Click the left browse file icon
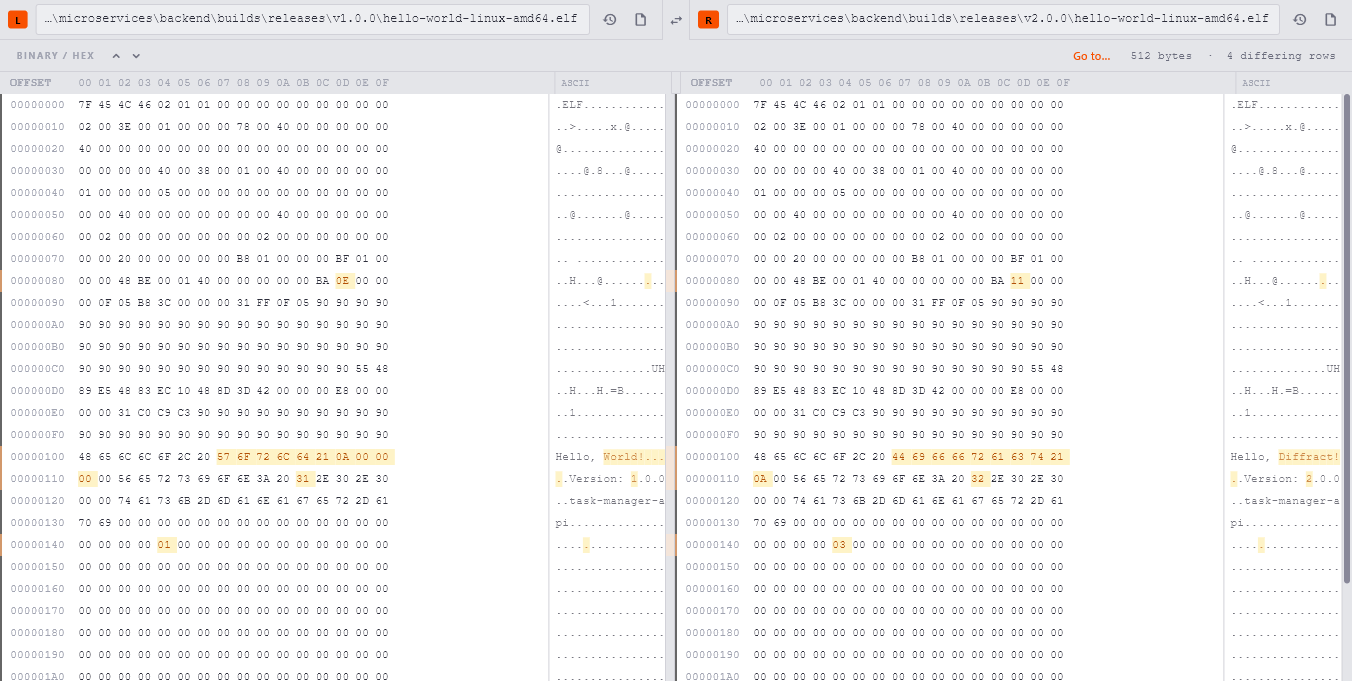Viewport: 1352px width, 681px height. coord(641,20)
